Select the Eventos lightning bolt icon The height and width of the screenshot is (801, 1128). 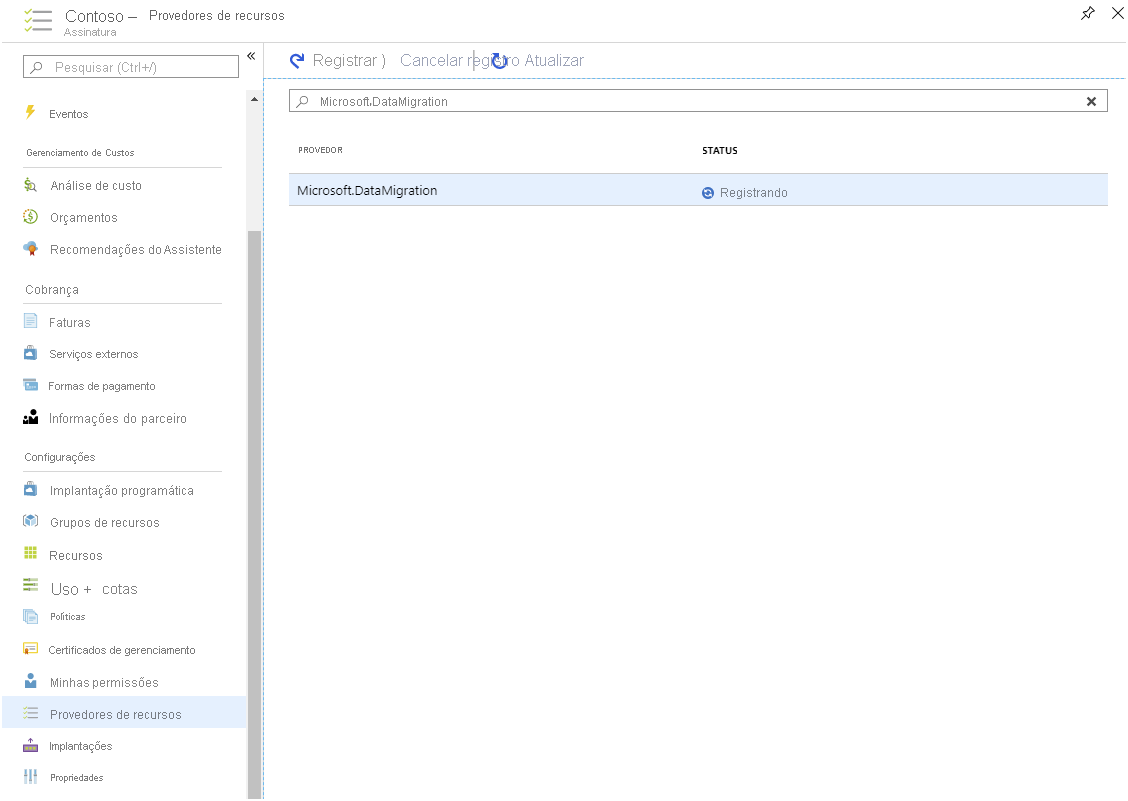point(30,113)
